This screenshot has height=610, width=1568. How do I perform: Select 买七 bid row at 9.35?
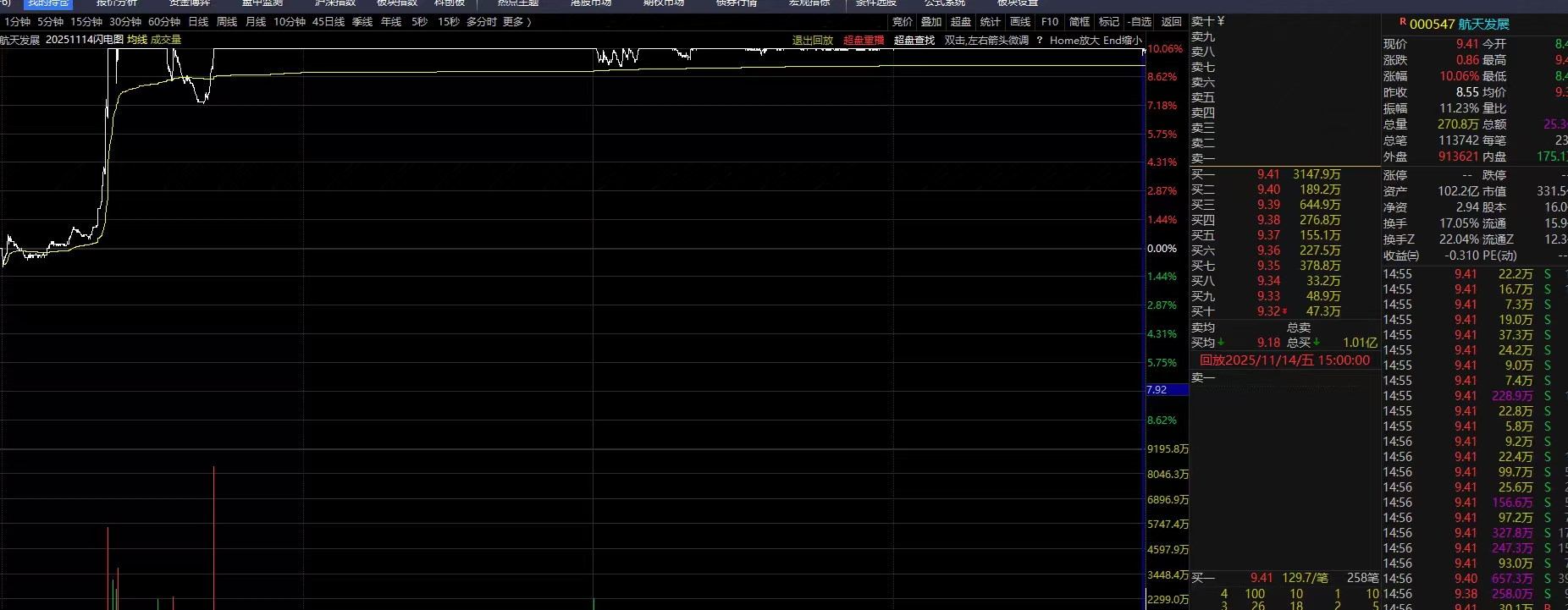[x=1284, y=266]
